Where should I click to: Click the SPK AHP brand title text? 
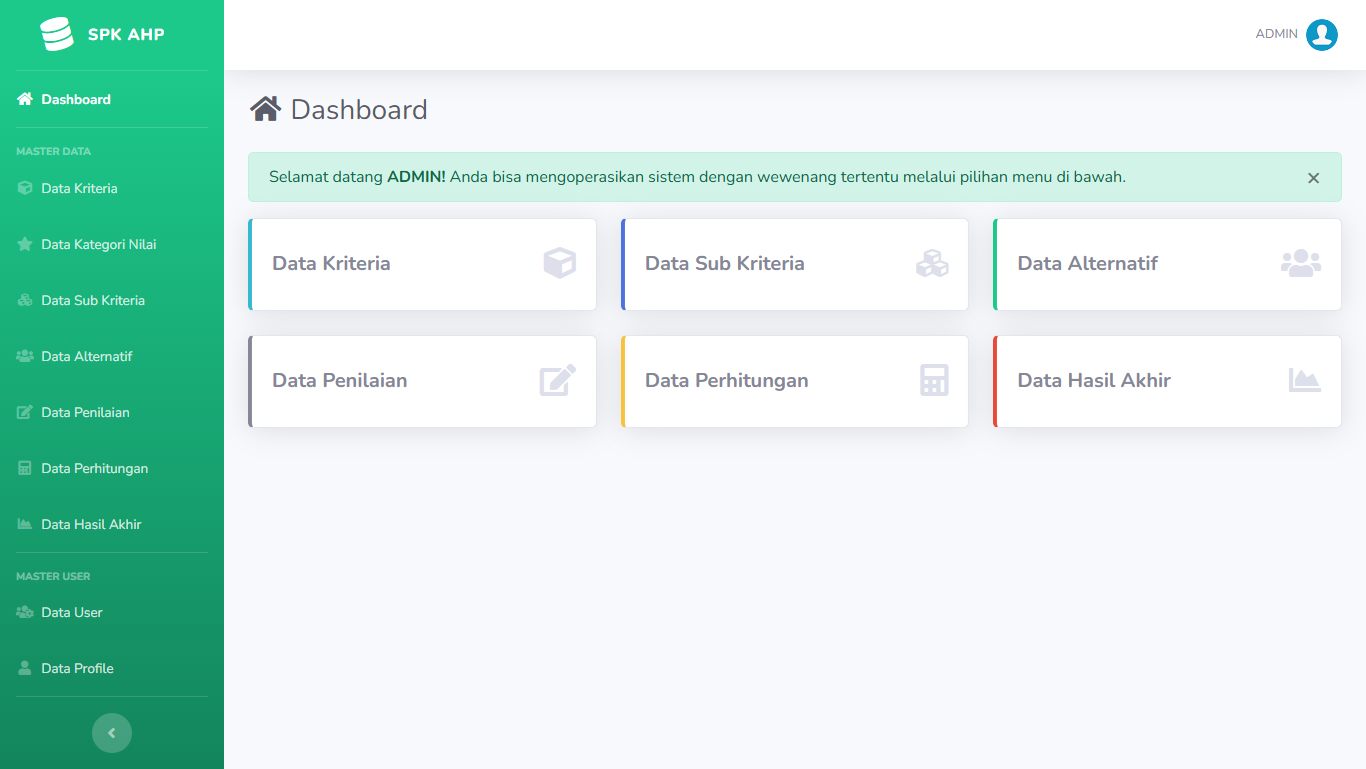(x=126, y=34)
